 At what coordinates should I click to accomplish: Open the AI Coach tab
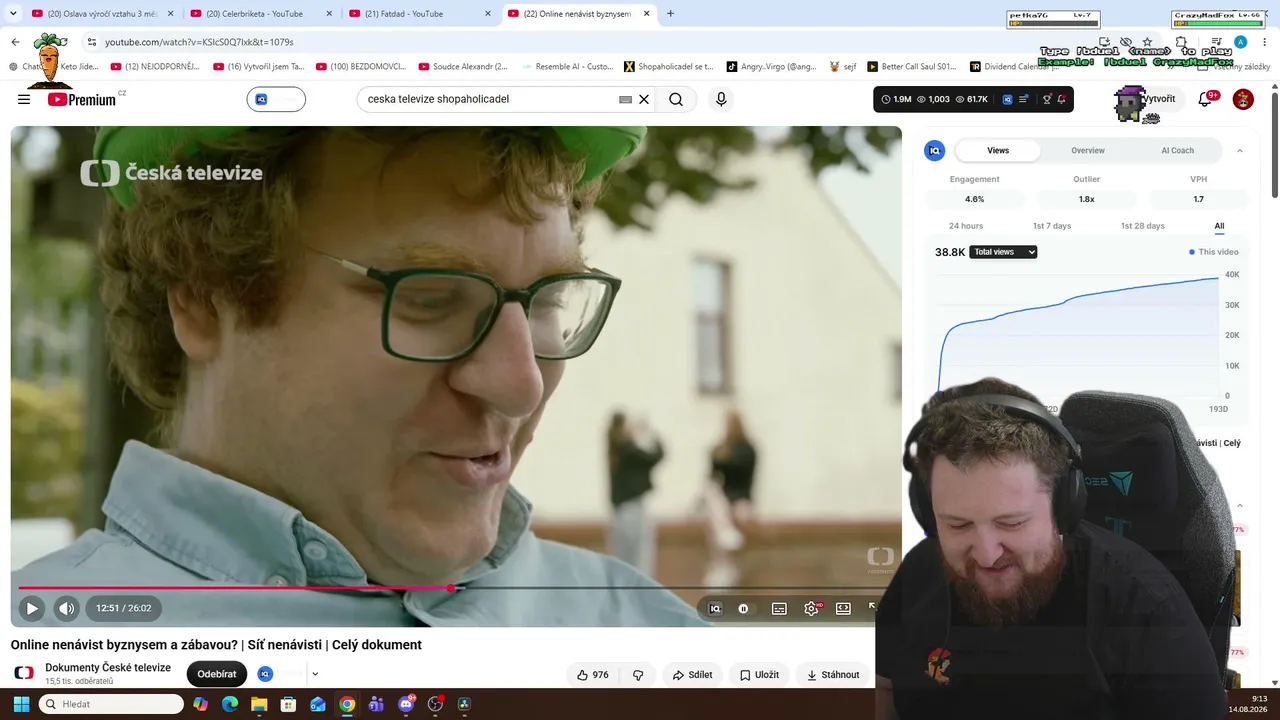pyautogui.click(x=1177, y=150)
